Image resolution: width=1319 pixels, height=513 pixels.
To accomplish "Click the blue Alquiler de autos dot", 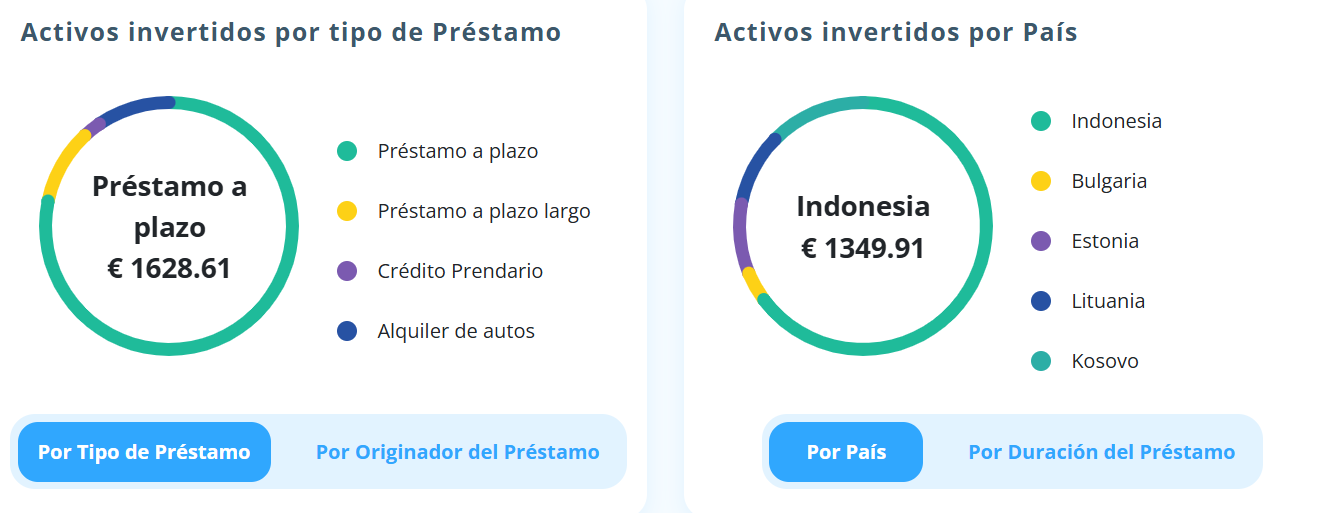I will coord(347,331).
